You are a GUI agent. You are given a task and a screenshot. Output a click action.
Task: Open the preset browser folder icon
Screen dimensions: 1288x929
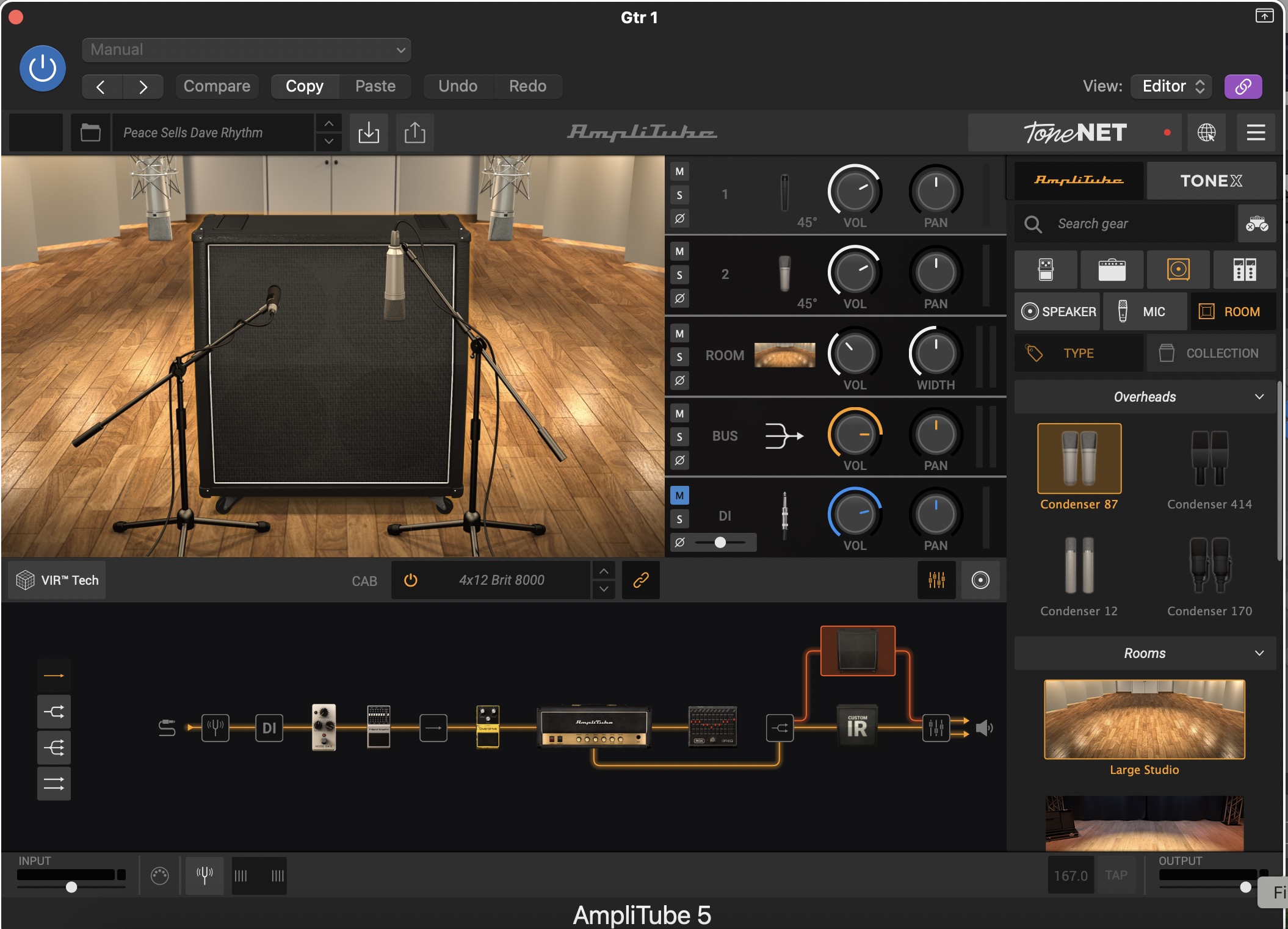point(90,132)
